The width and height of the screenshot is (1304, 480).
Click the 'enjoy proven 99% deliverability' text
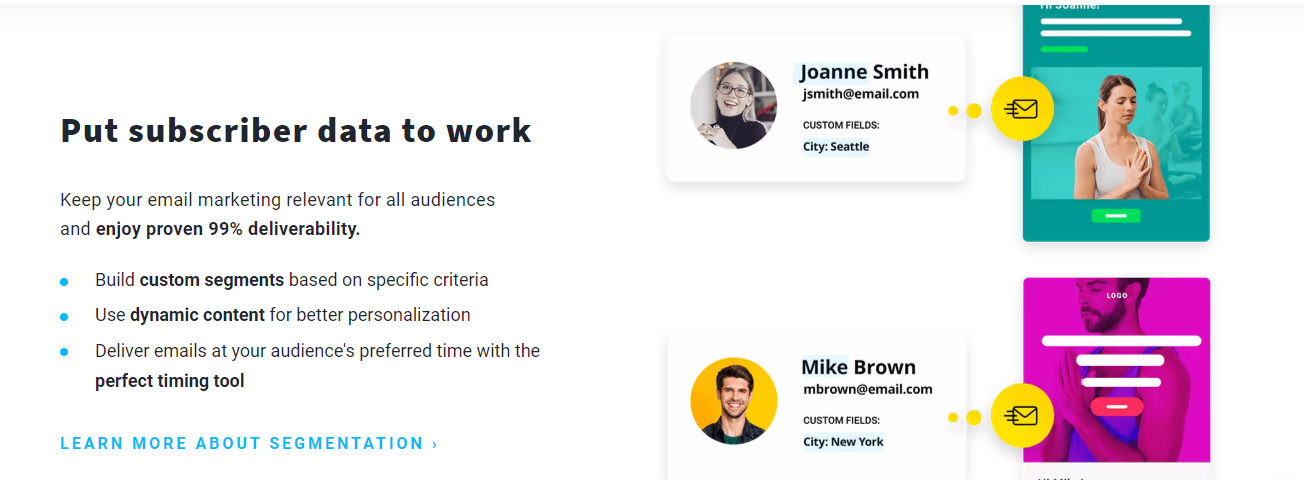tap(228, 229)
